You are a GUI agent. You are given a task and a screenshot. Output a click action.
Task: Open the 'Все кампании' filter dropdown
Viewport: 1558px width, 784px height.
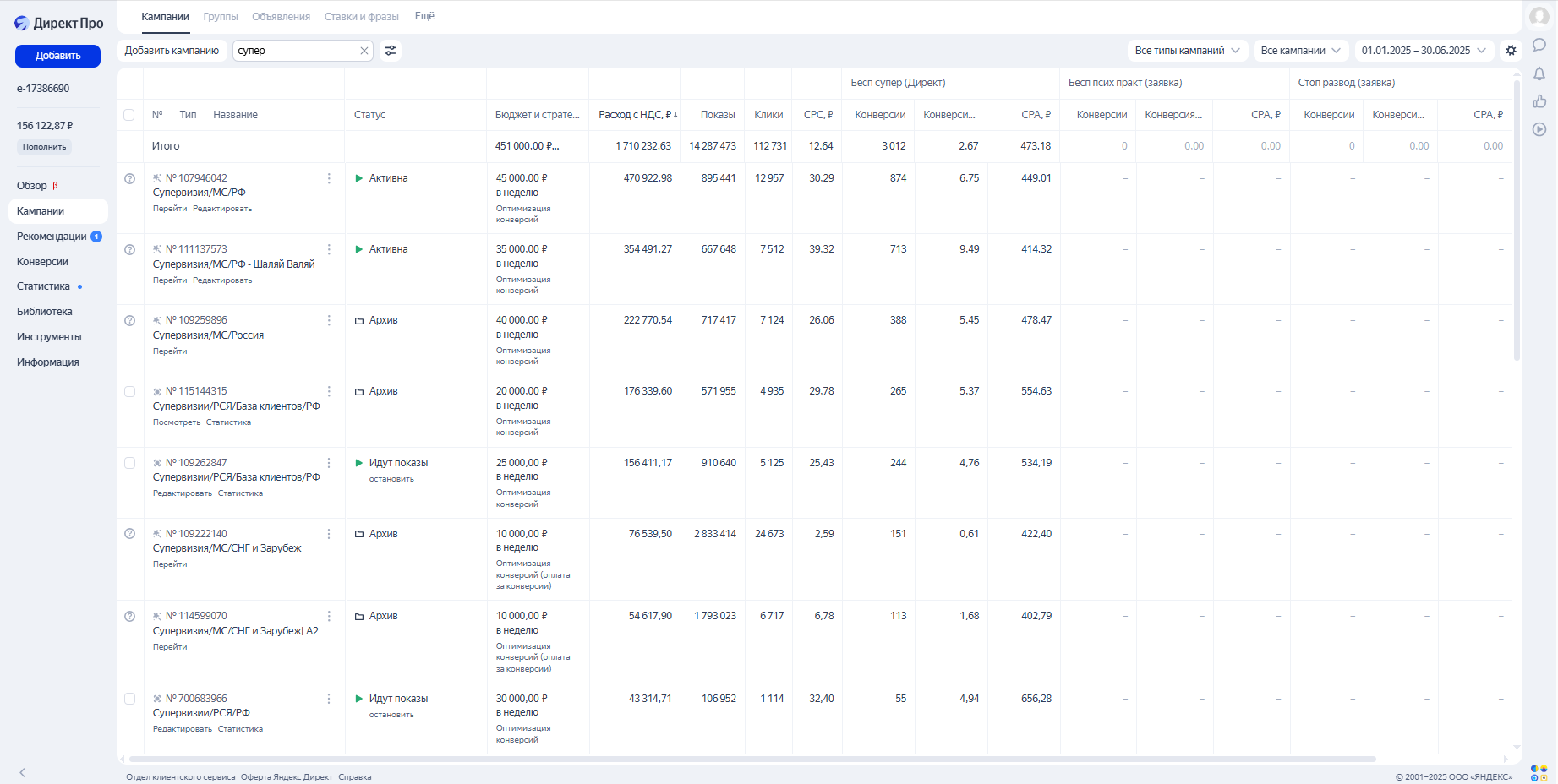click(1300, 51)
